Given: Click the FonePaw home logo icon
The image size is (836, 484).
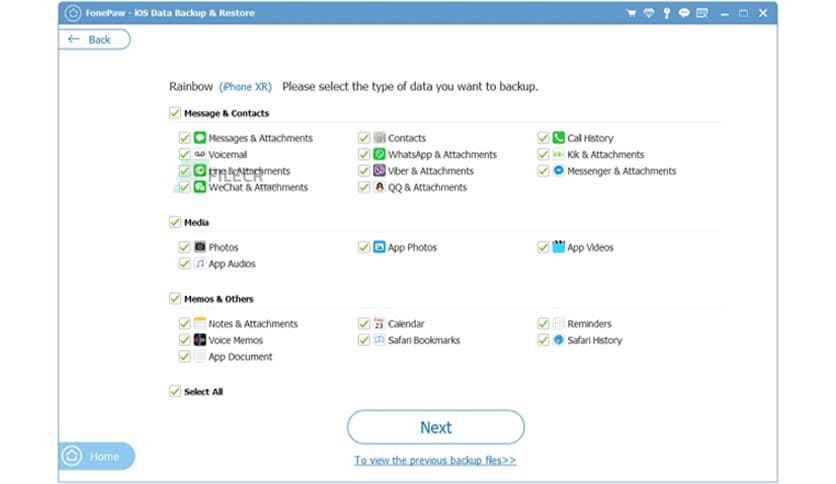Looking at the screenshot, I should (x=73, y=13).
